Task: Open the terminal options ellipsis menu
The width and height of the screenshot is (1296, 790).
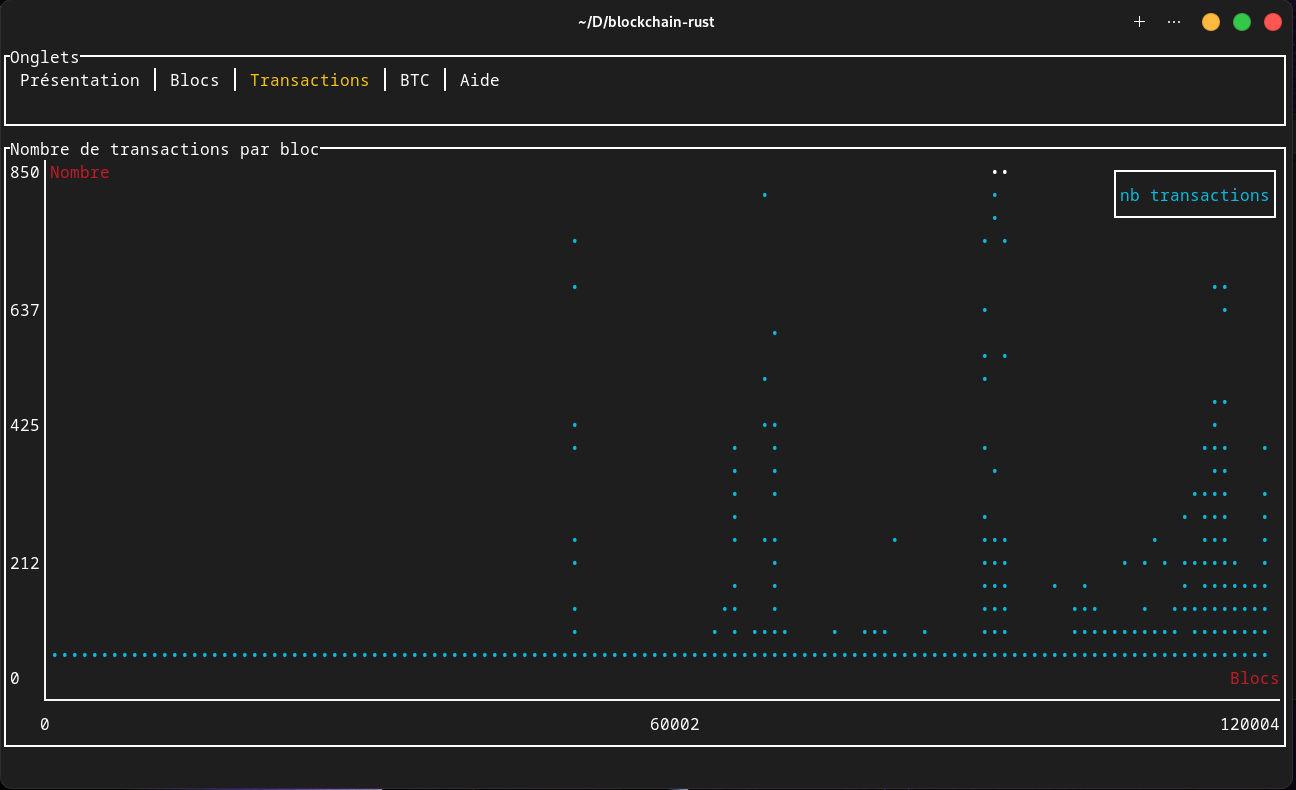Action: pyautogui.click(x=1173, y=21)
